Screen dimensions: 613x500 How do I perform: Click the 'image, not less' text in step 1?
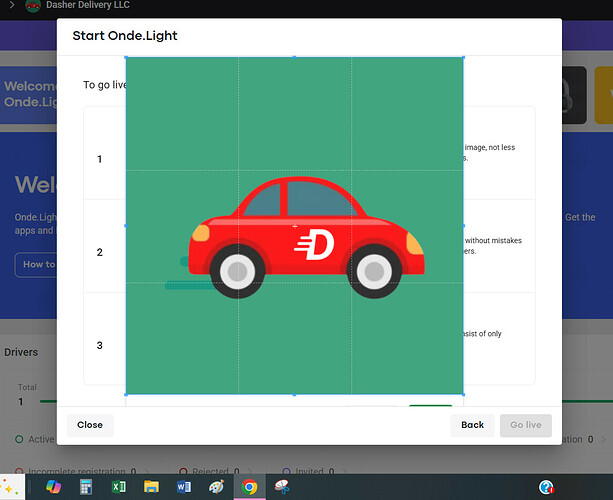(x=490, y=147)
